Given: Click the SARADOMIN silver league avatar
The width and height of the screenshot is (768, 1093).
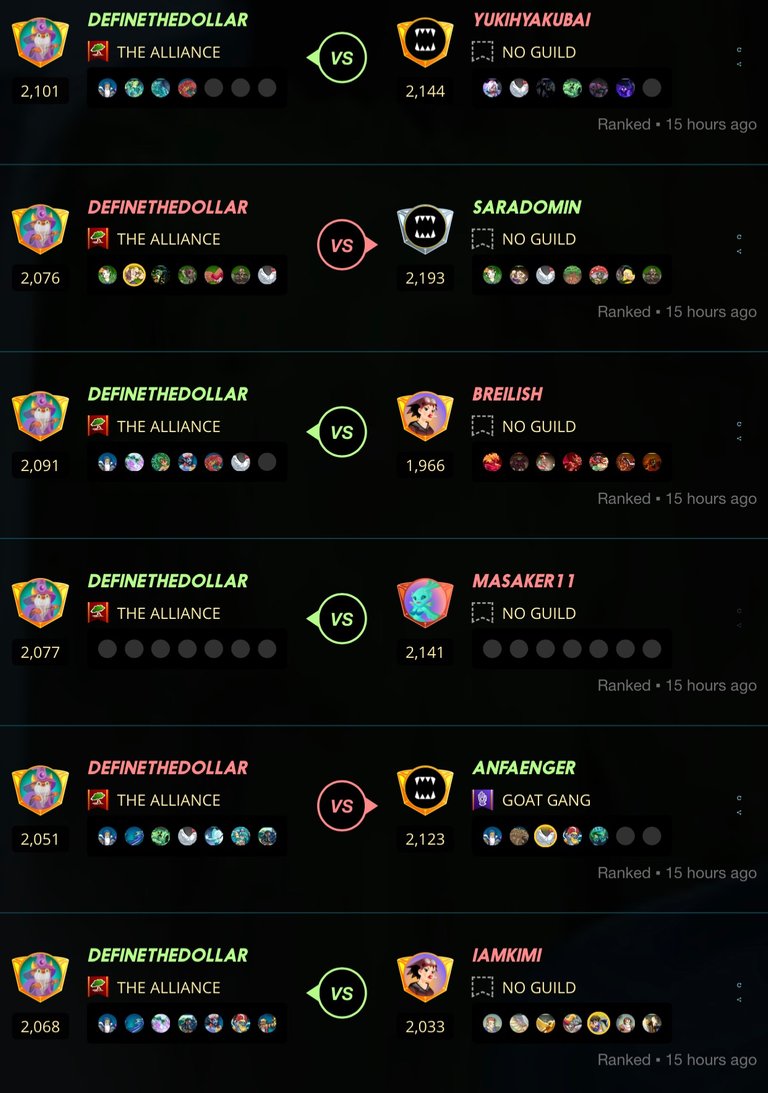Looking at the screenshot, I should (425, 229).
